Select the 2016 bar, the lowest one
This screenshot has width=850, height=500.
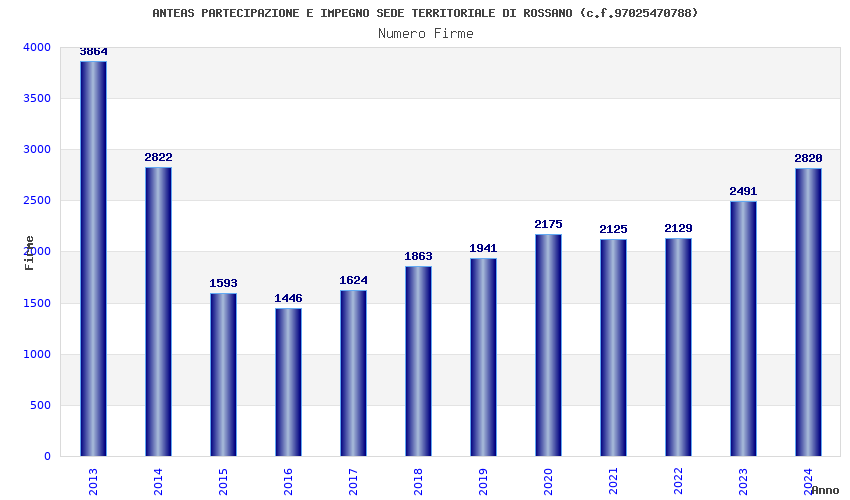[x=288, y=382]
